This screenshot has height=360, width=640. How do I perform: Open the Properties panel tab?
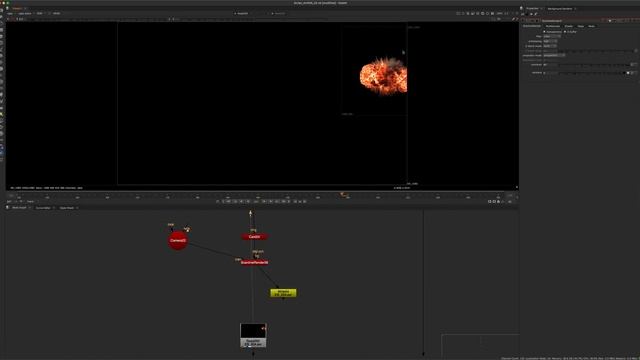click(x=532, y=9)
